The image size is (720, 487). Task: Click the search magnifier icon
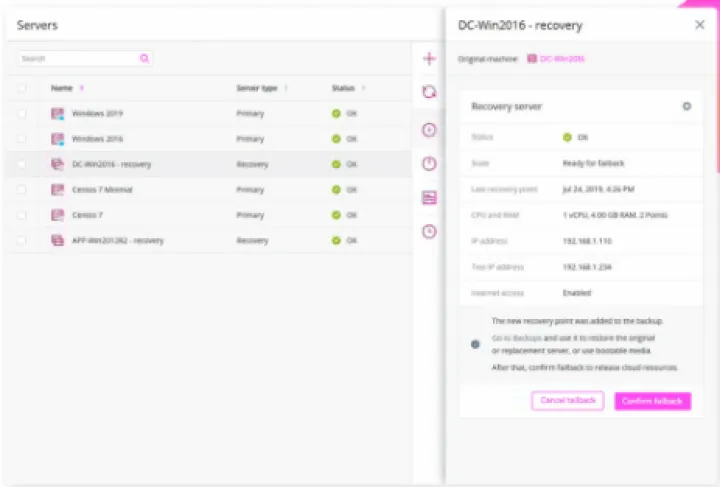click(x=144, y=59)
